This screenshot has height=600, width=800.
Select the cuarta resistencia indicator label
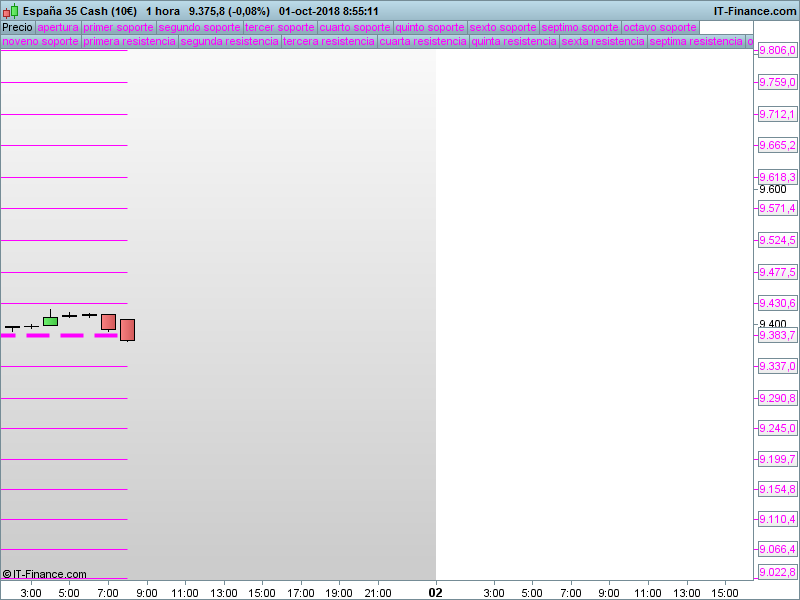click(x=423, y=41)
